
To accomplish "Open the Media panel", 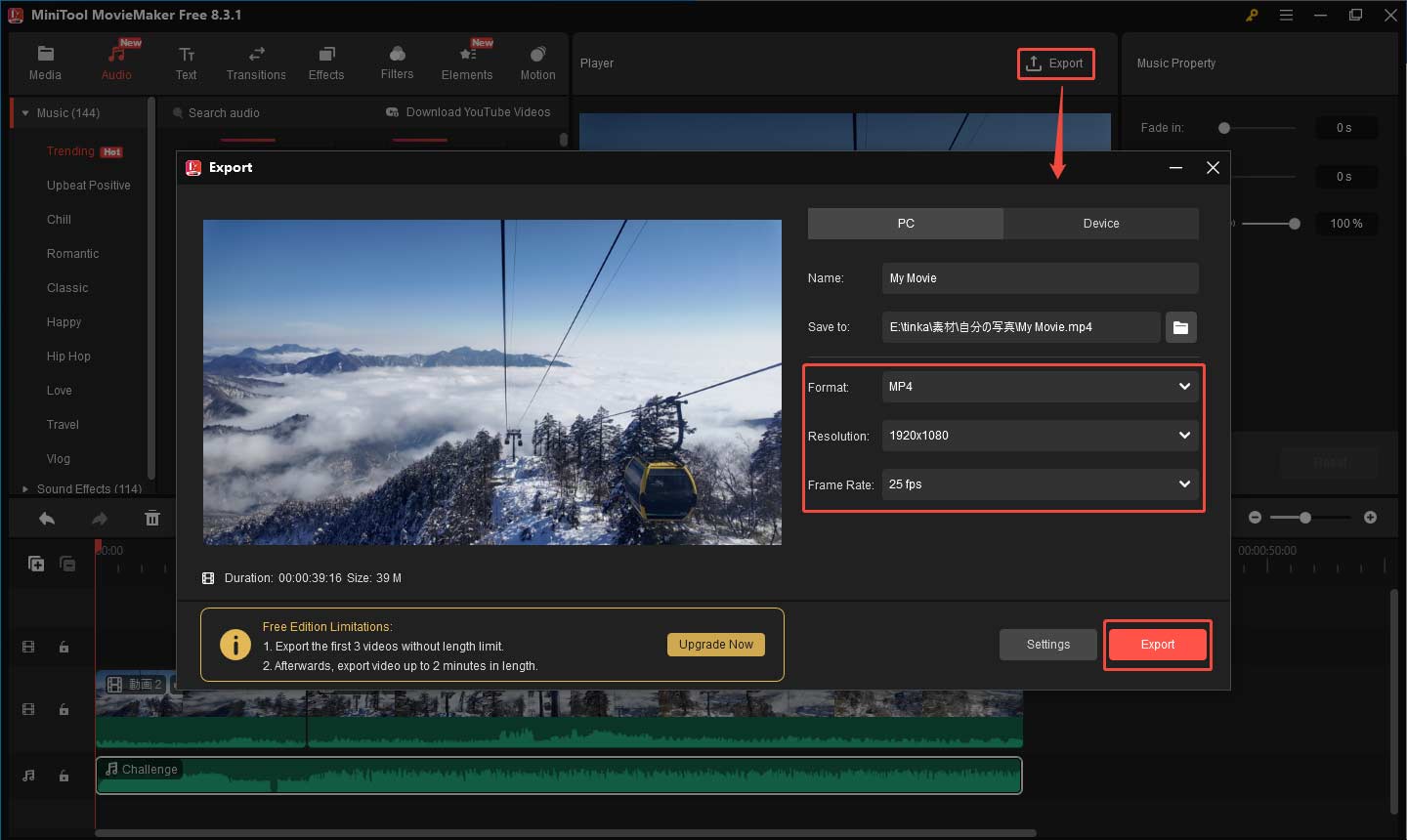I will (x=45, y=61).
